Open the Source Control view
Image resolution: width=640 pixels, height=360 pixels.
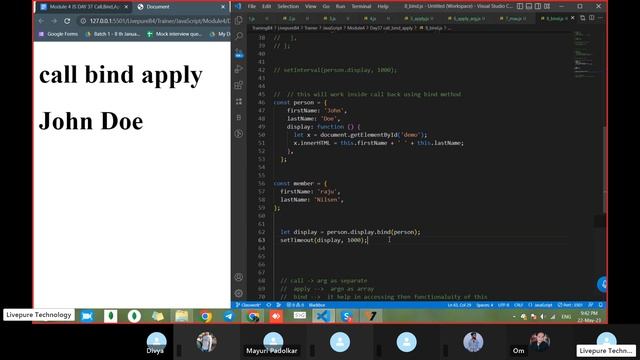click(x=239, y=53)
